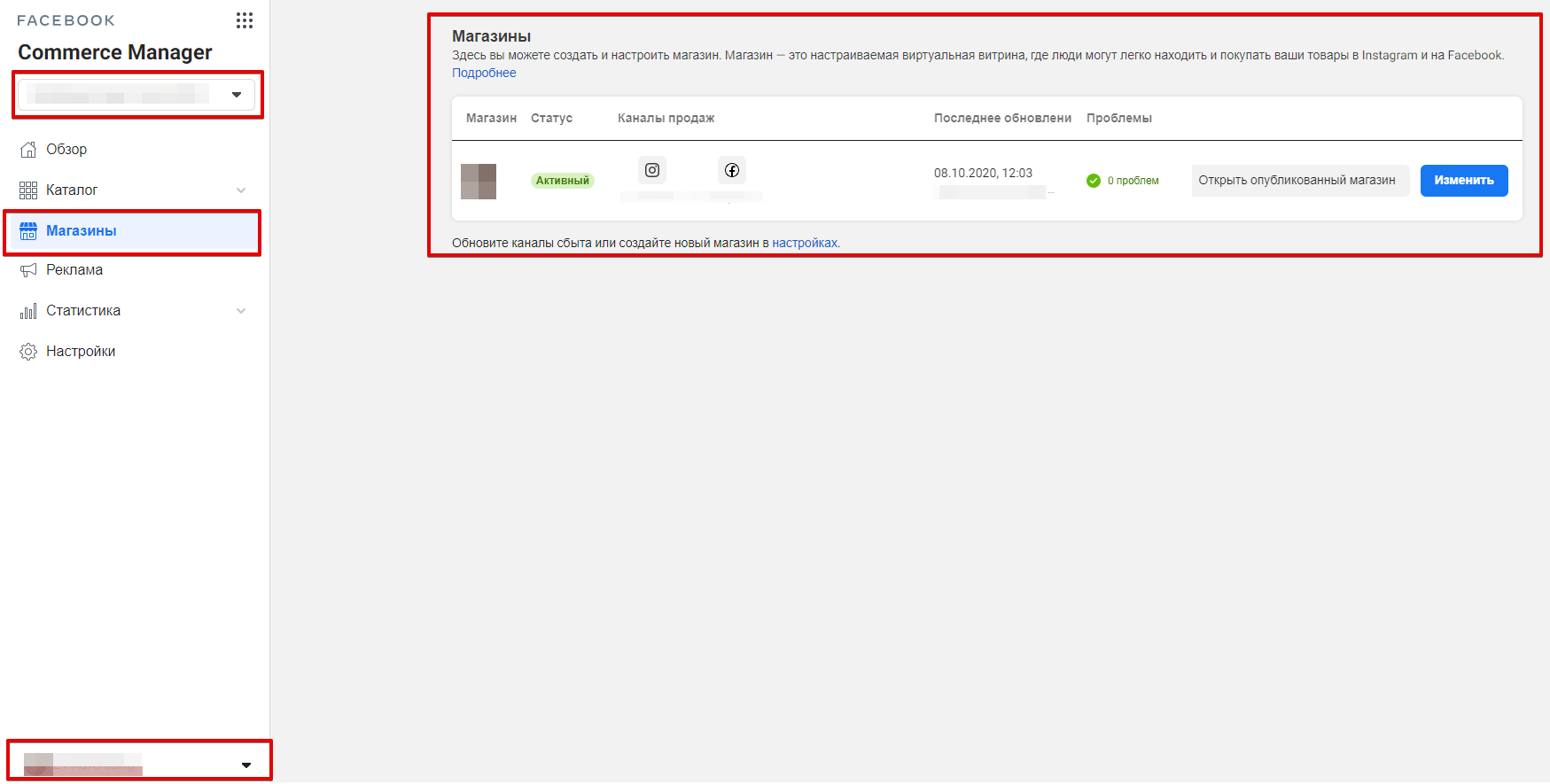Viewport: 1550px width, 784px height.
Task: Click the shop thumbnail image
Action: 479,182
